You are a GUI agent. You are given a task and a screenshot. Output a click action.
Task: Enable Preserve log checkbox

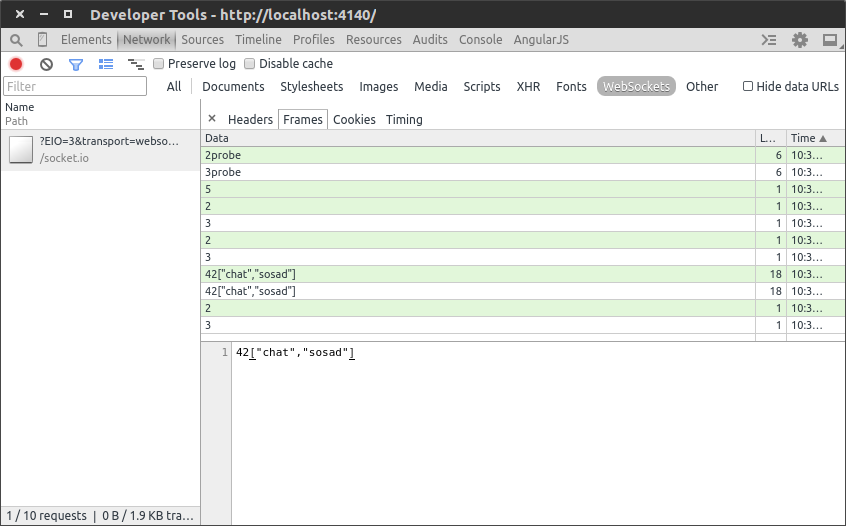tap(159, 64)
